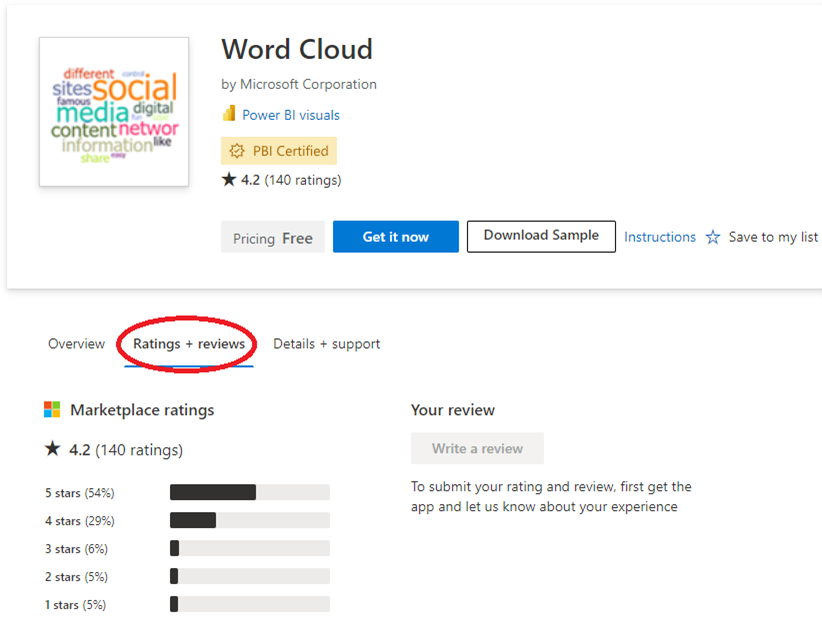Click the PBI Certified gear badge icon
Image resolution: width=822 pixels, height=627 pixels.
point(237,151)
